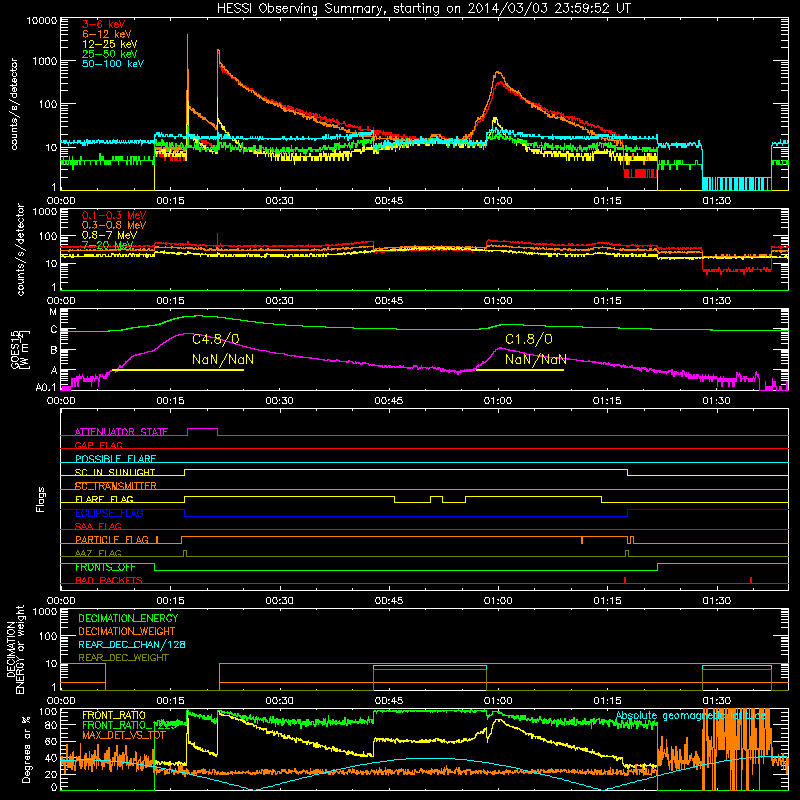Click the '0.3-0.8 MeV' legend label
Viewport: 800px width, 800px height.
[114, 225]
